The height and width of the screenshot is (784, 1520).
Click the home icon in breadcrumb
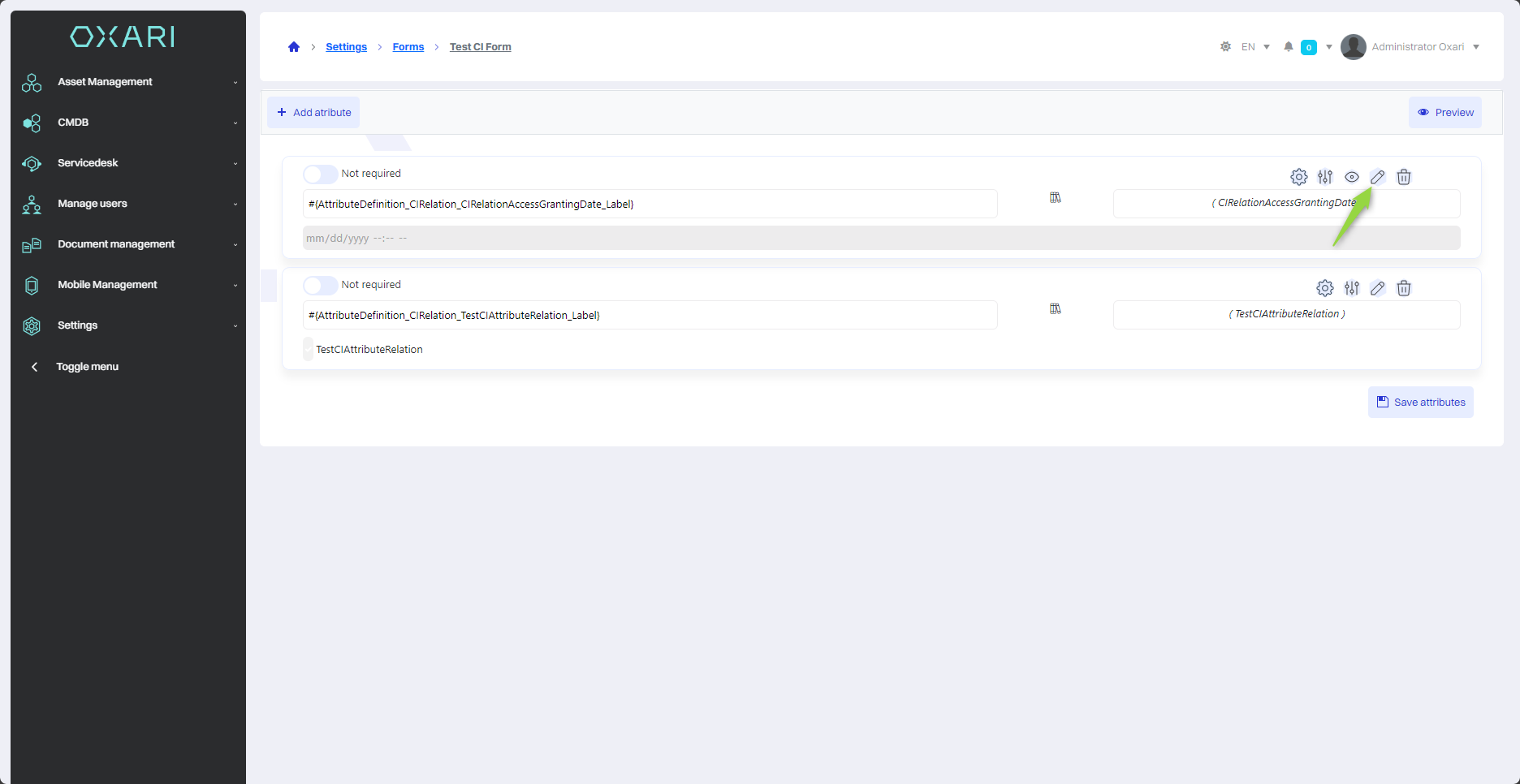click(x=294, y=47)
